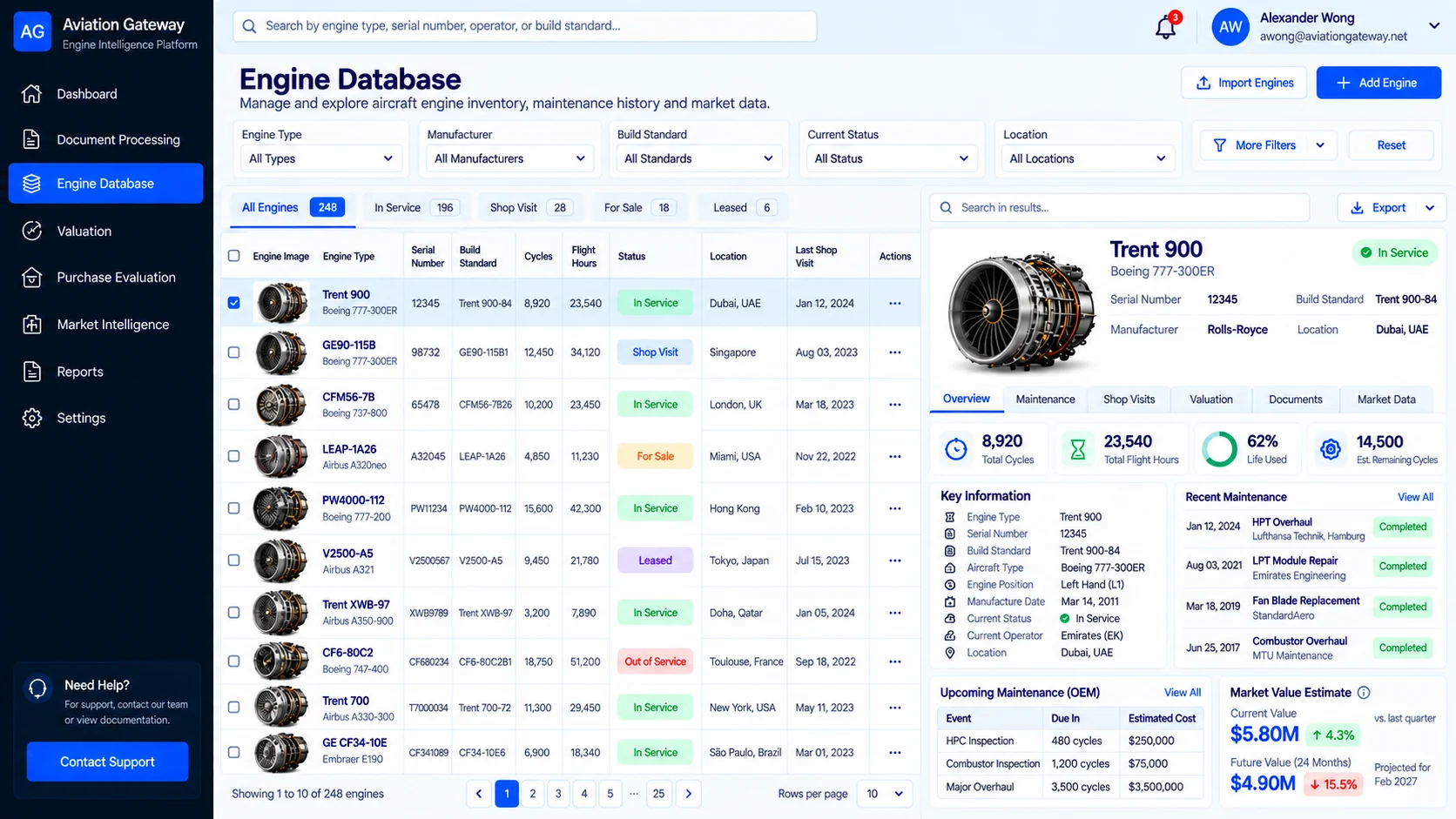Open the Location dropdown
The height and width of the screenshot is (819, 1456).
1088,158
